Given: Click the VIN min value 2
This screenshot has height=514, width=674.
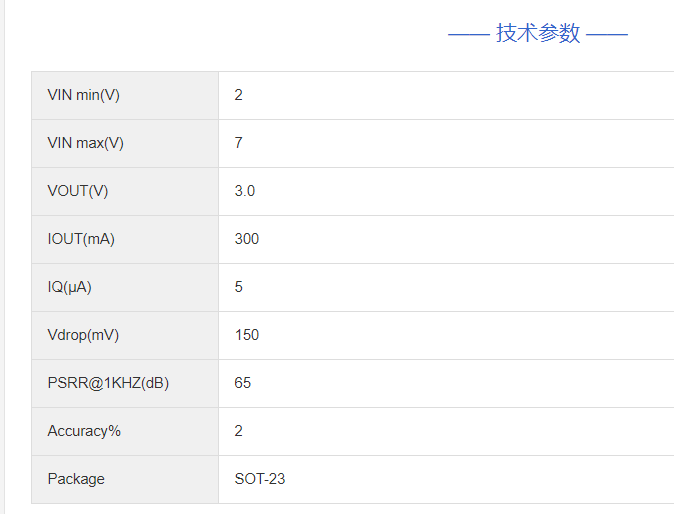Looking at the screenshot, I should pos(239,95).
